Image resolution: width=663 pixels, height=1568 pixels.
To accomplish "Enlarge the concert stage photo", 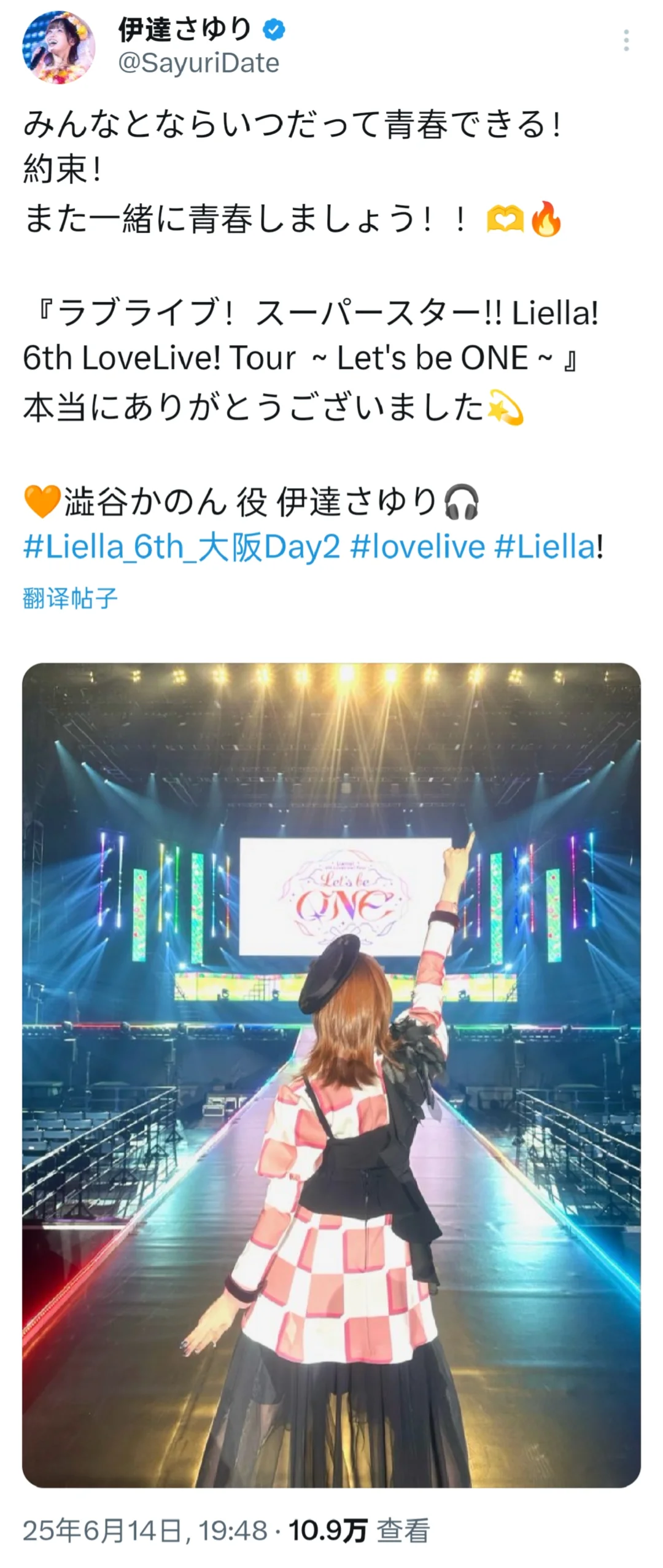I will click(331, 1075).
